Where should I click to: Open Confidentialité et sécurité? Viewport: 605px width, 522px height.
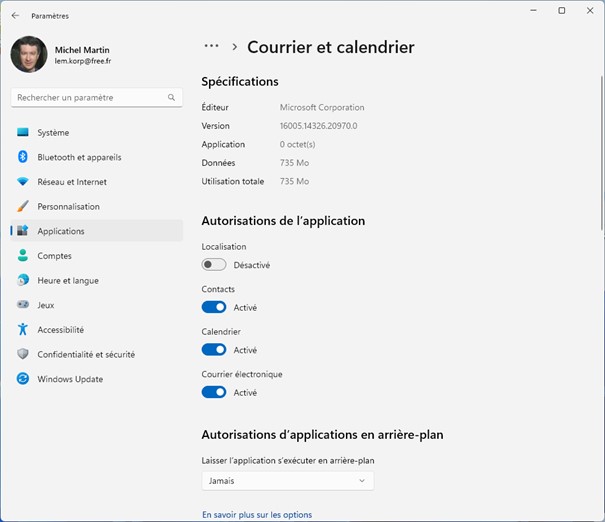coord(96,354)
